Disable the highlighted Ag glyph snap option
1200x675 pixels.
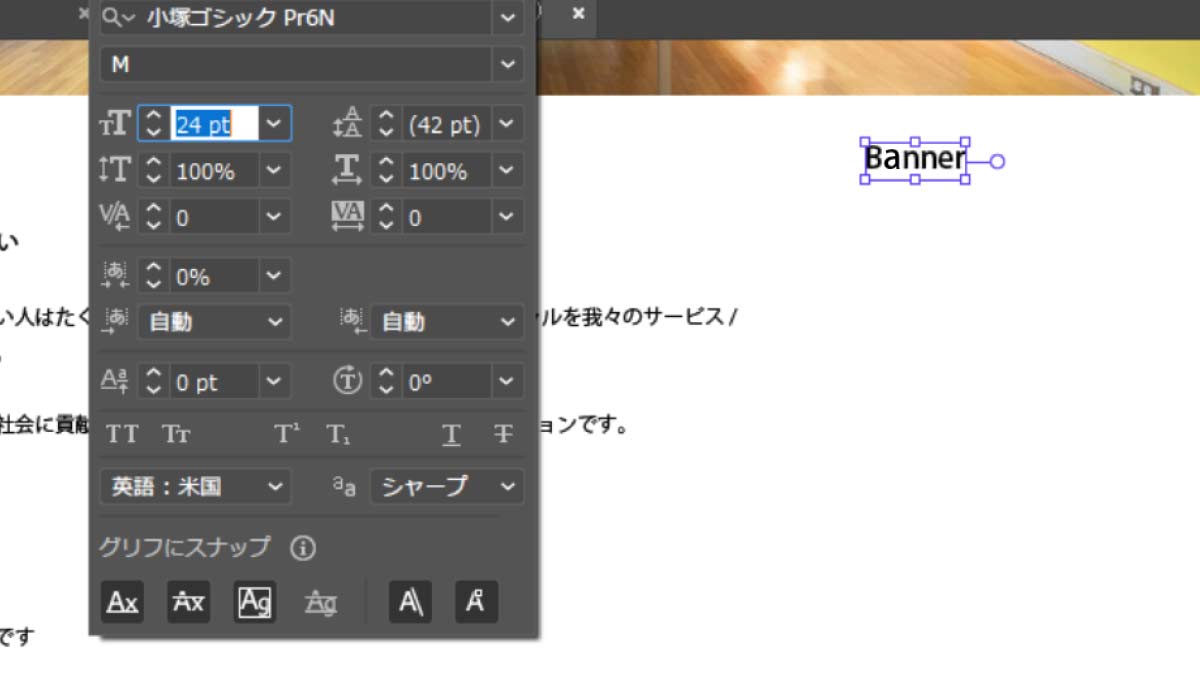pyautogui.click(x=254, y=601)
